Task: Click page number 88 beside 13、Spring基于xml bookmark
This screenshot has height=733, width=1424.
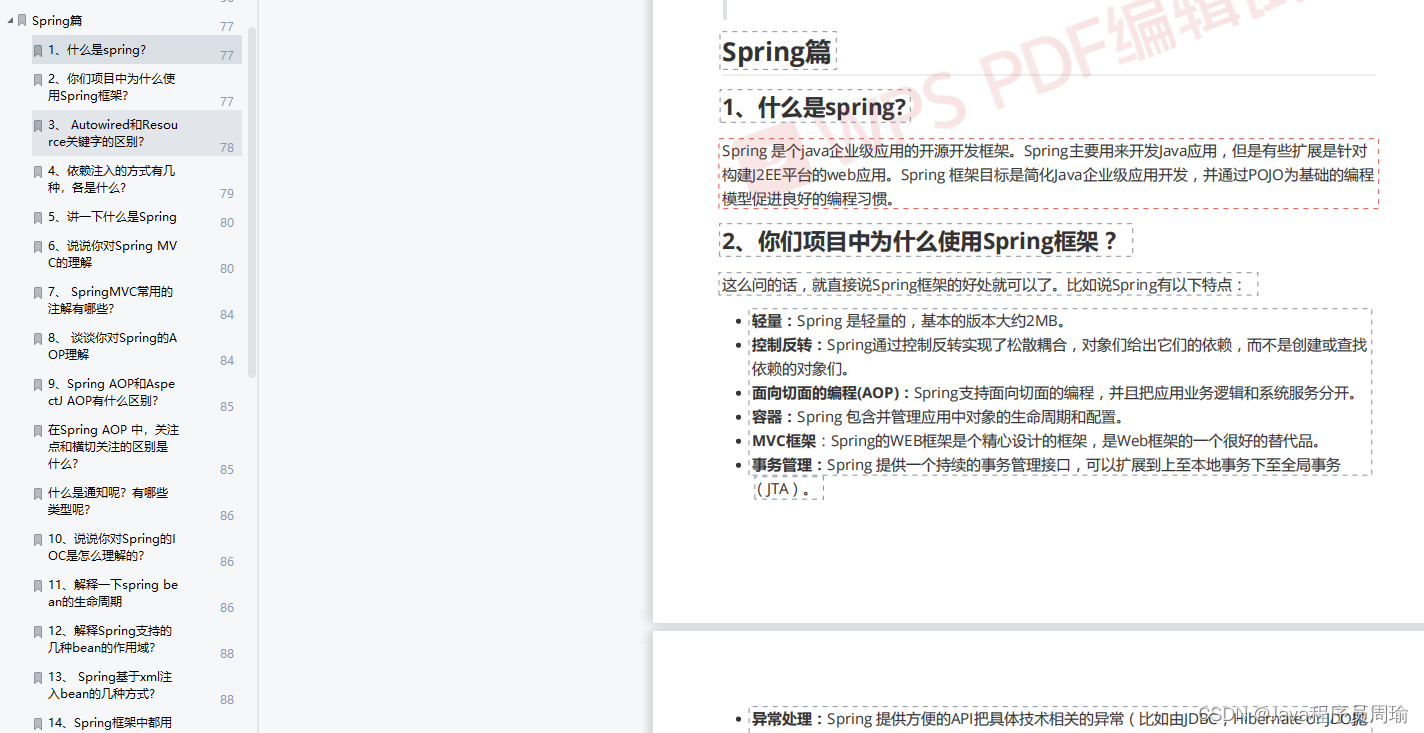Action: click(227, 699)
